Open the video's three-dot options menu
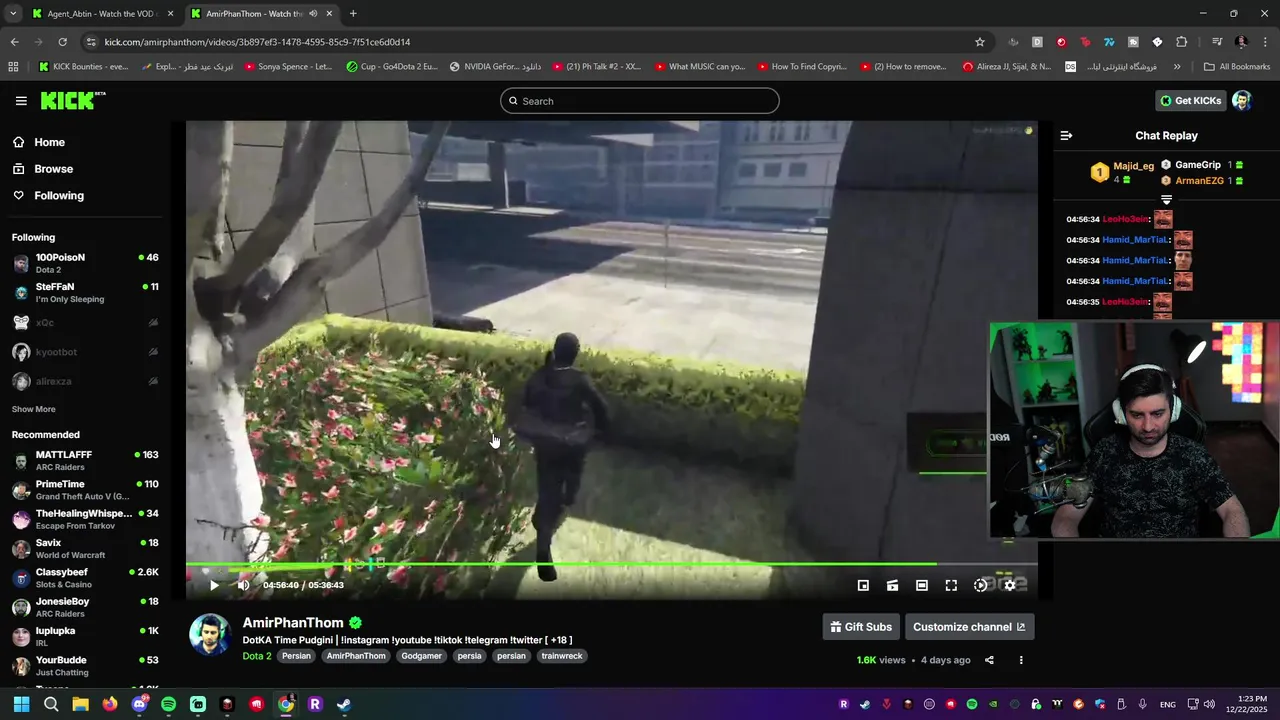Viewport: 1280px width, 720px height. [1021, 660]
